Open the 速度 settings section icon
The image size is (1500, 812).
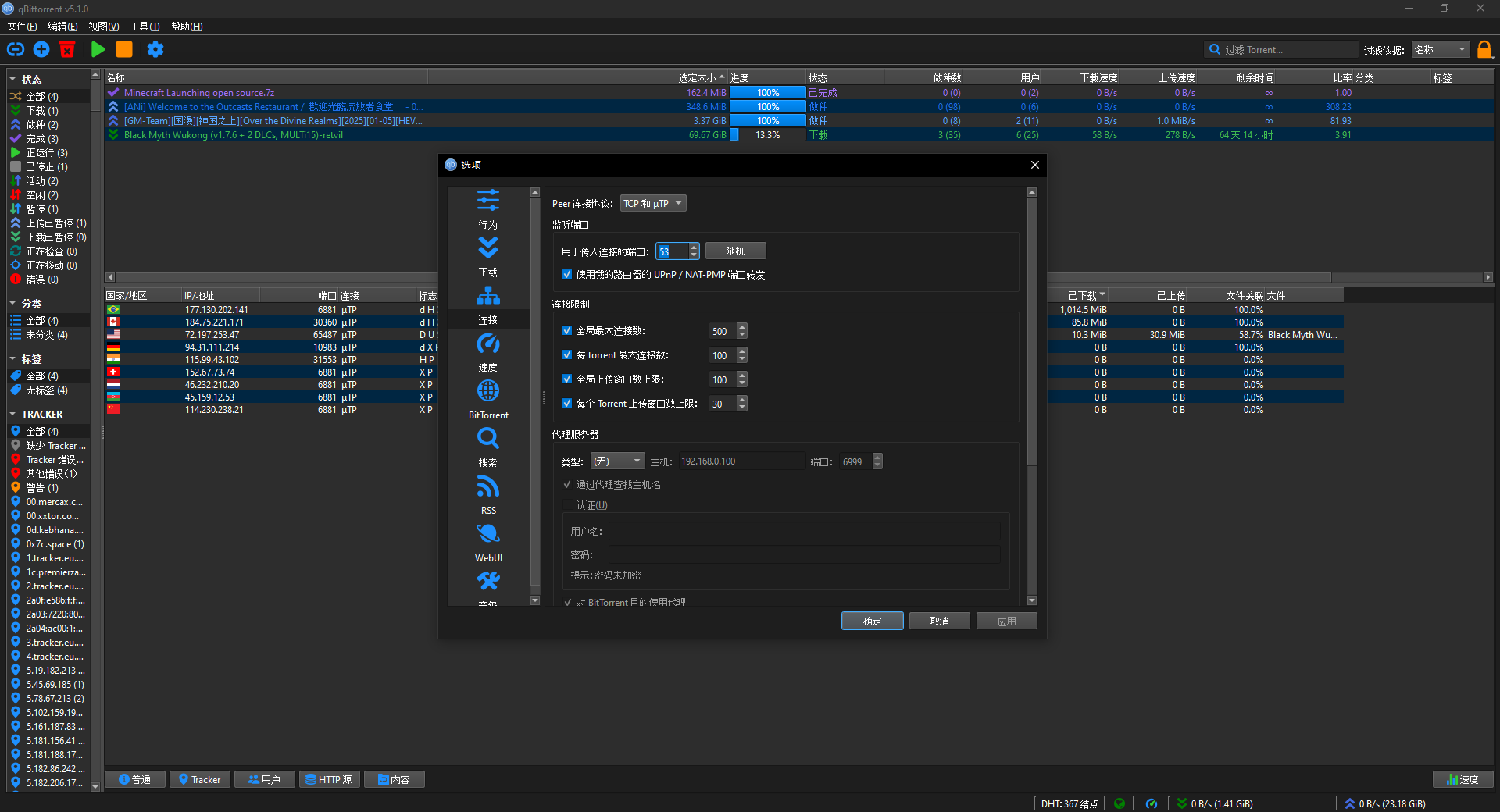(x=488, y=344)
